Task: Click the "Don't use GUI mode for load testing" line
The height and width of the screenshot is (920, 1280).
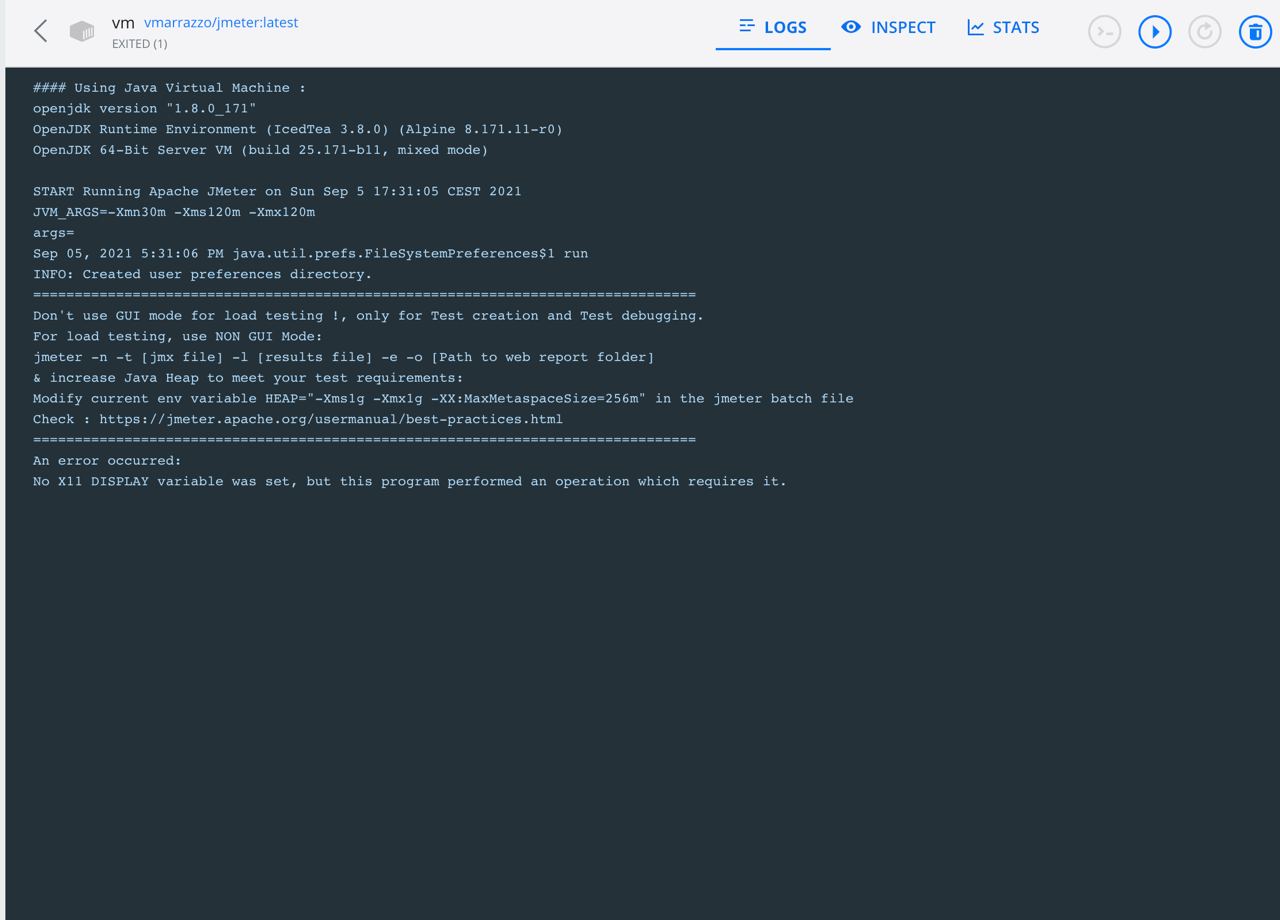Action: [x=368, y=316]
